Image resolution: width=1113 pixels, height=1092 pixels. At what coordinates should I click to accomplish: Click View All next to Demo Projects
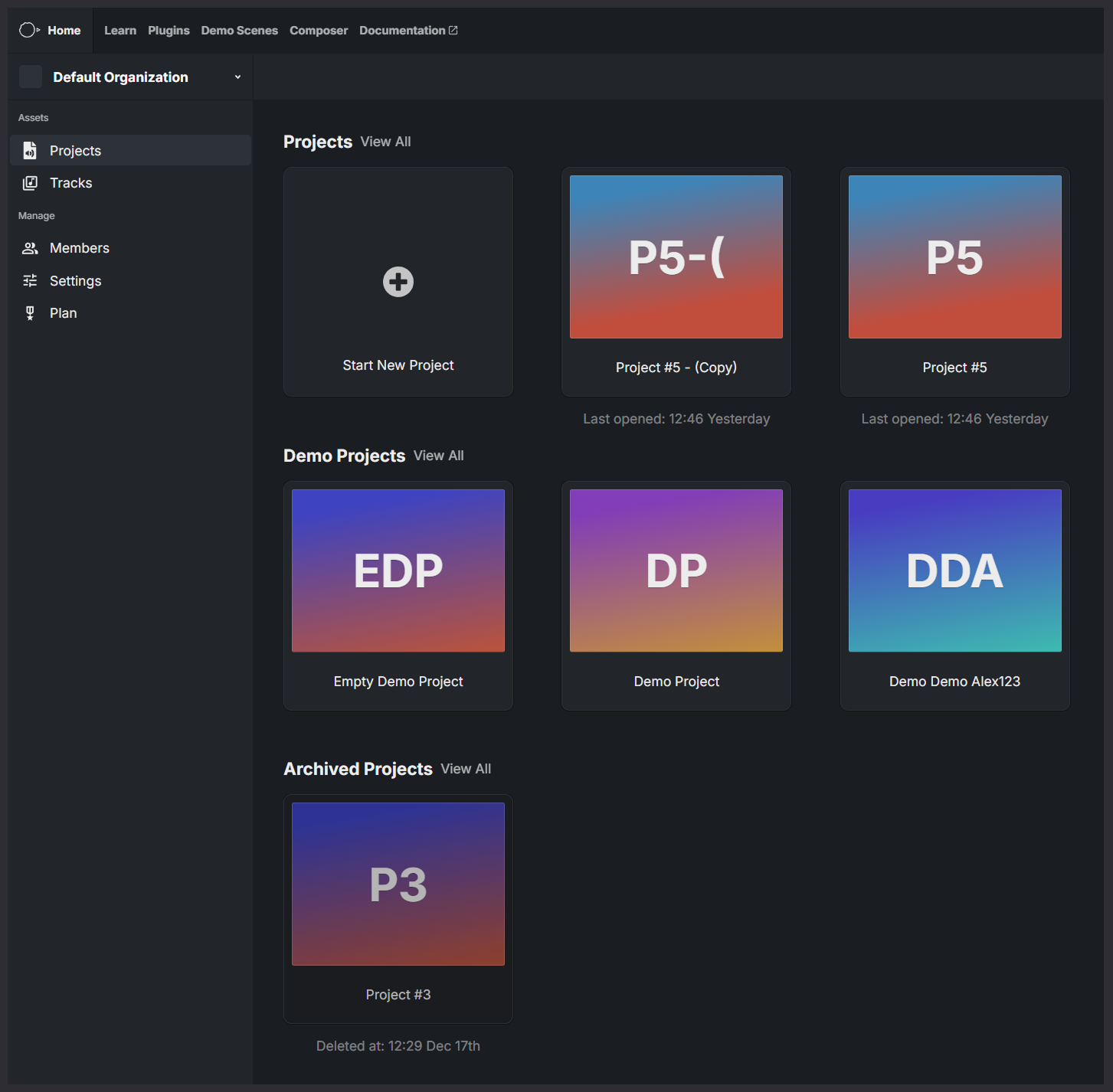(438, 455)
